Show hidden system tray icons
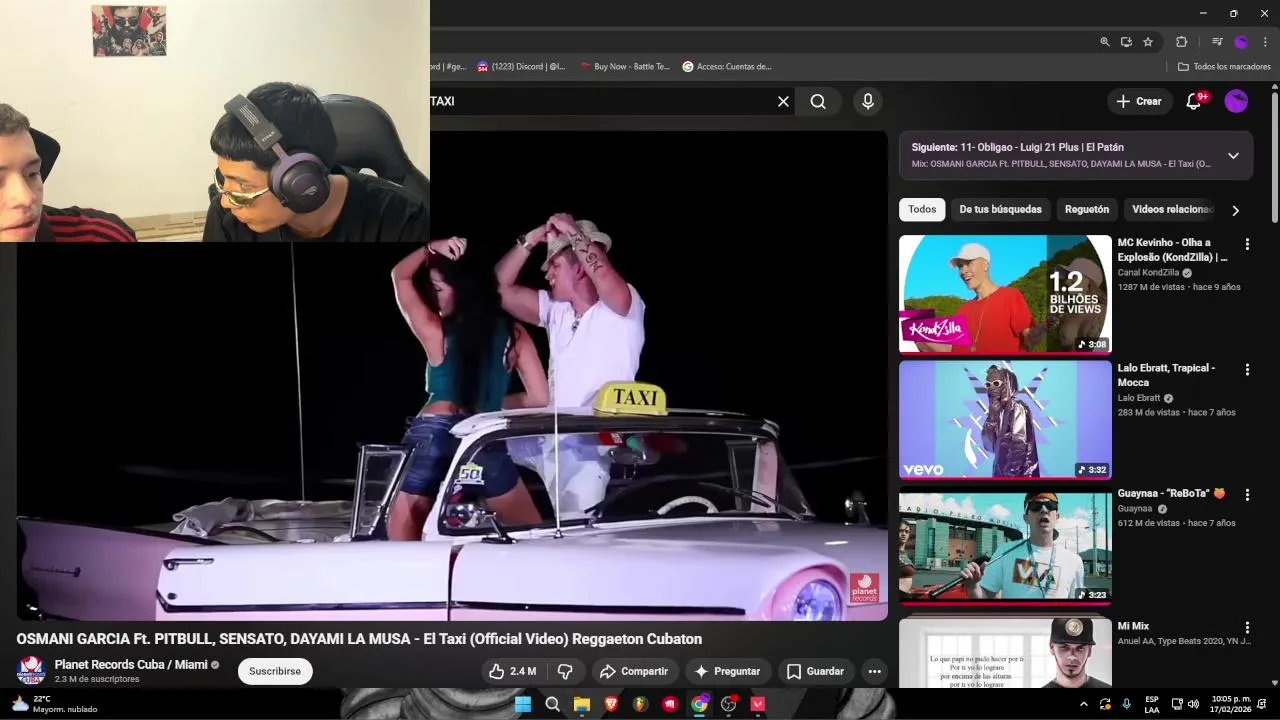 [x=1084, y=704]
